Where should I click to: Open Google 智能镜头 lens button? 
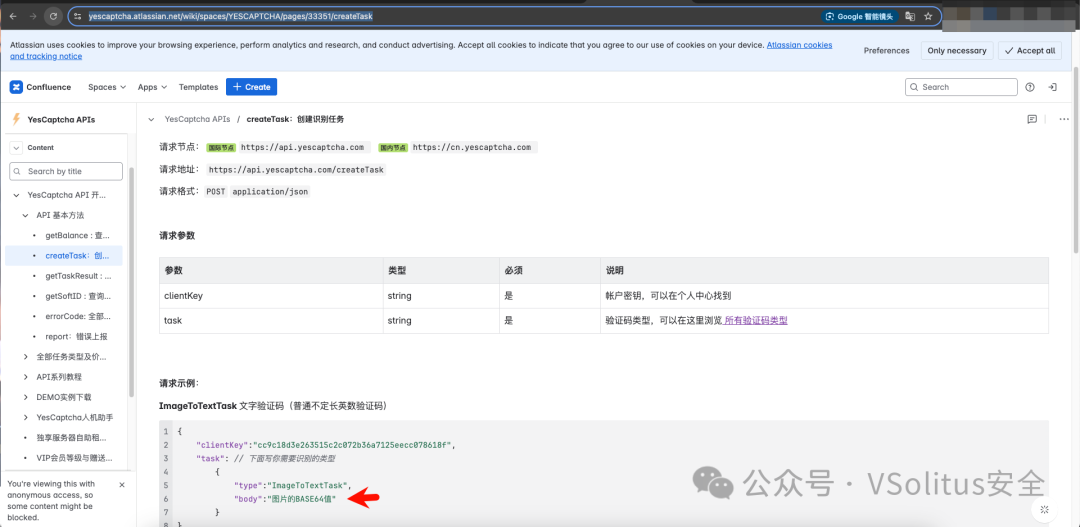(860, 16)
